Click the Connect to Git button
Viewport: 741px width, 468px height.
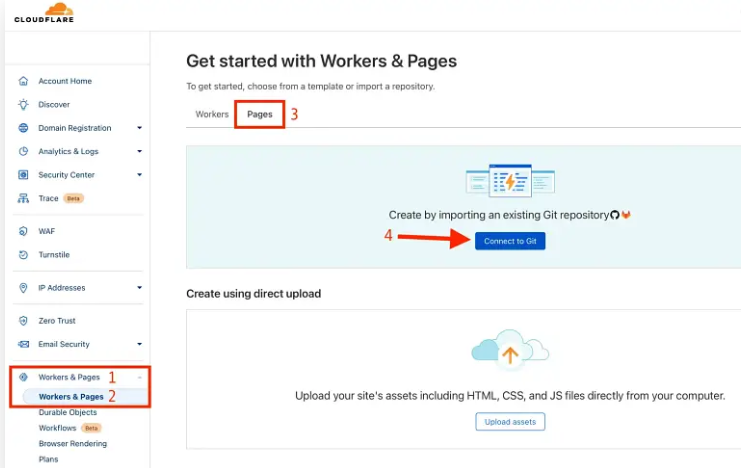pos(510,241)
